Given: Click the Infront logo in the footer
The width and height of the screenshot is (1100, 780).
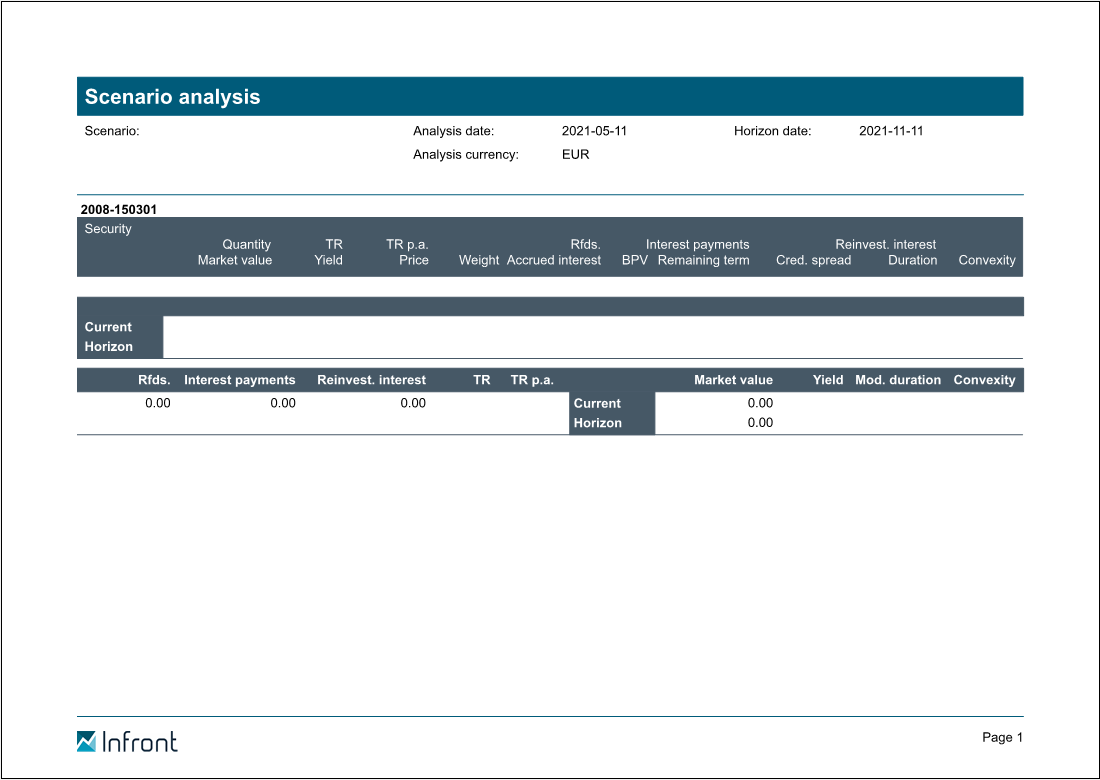Looking at the screenshot, I should [127, 741].
